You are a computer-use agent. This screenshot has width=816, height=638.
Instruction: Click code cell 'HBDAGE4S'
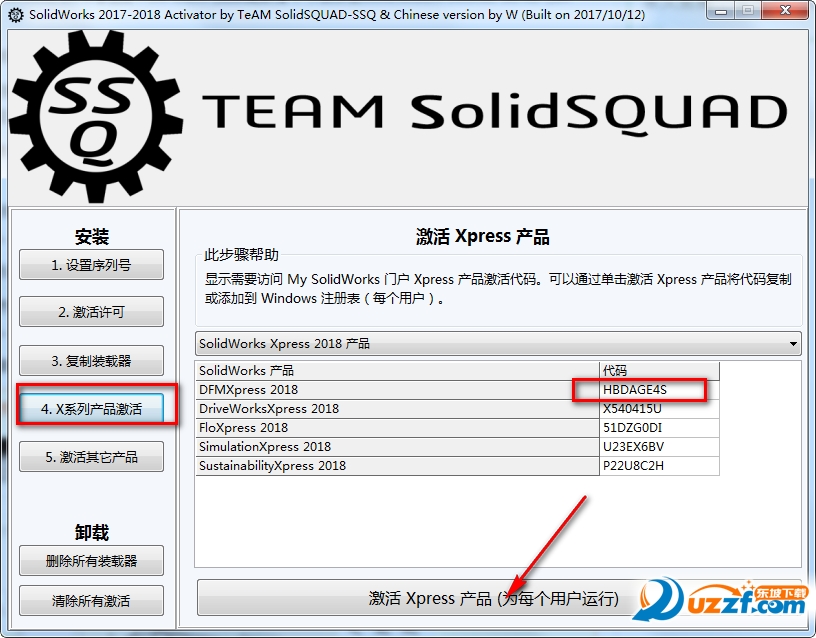pos(659,390)
